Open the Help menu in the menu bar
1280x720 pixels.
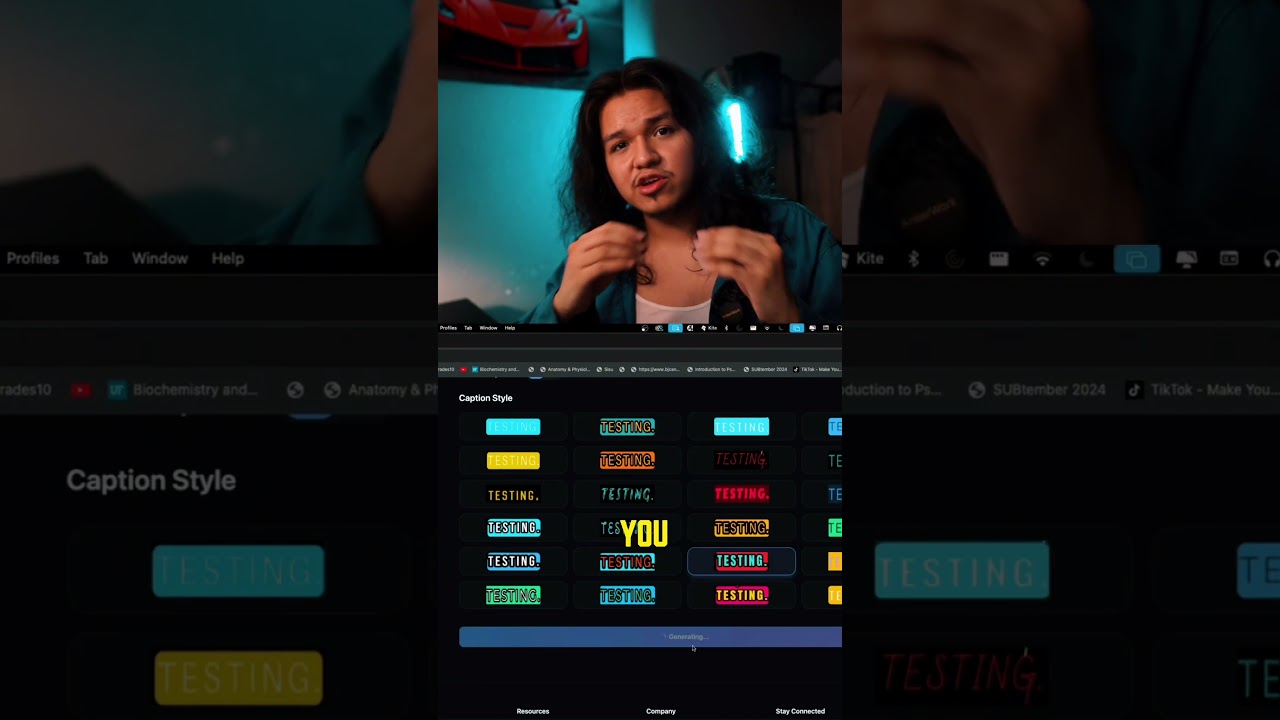[510, 328]
